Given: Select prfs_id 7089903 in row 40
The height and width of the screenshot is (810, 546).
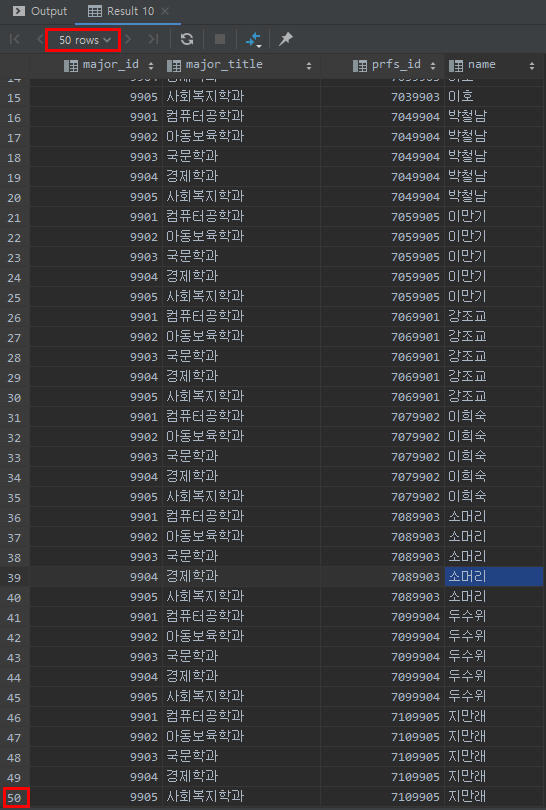Looking at the screenshot, I should (382, 597).
